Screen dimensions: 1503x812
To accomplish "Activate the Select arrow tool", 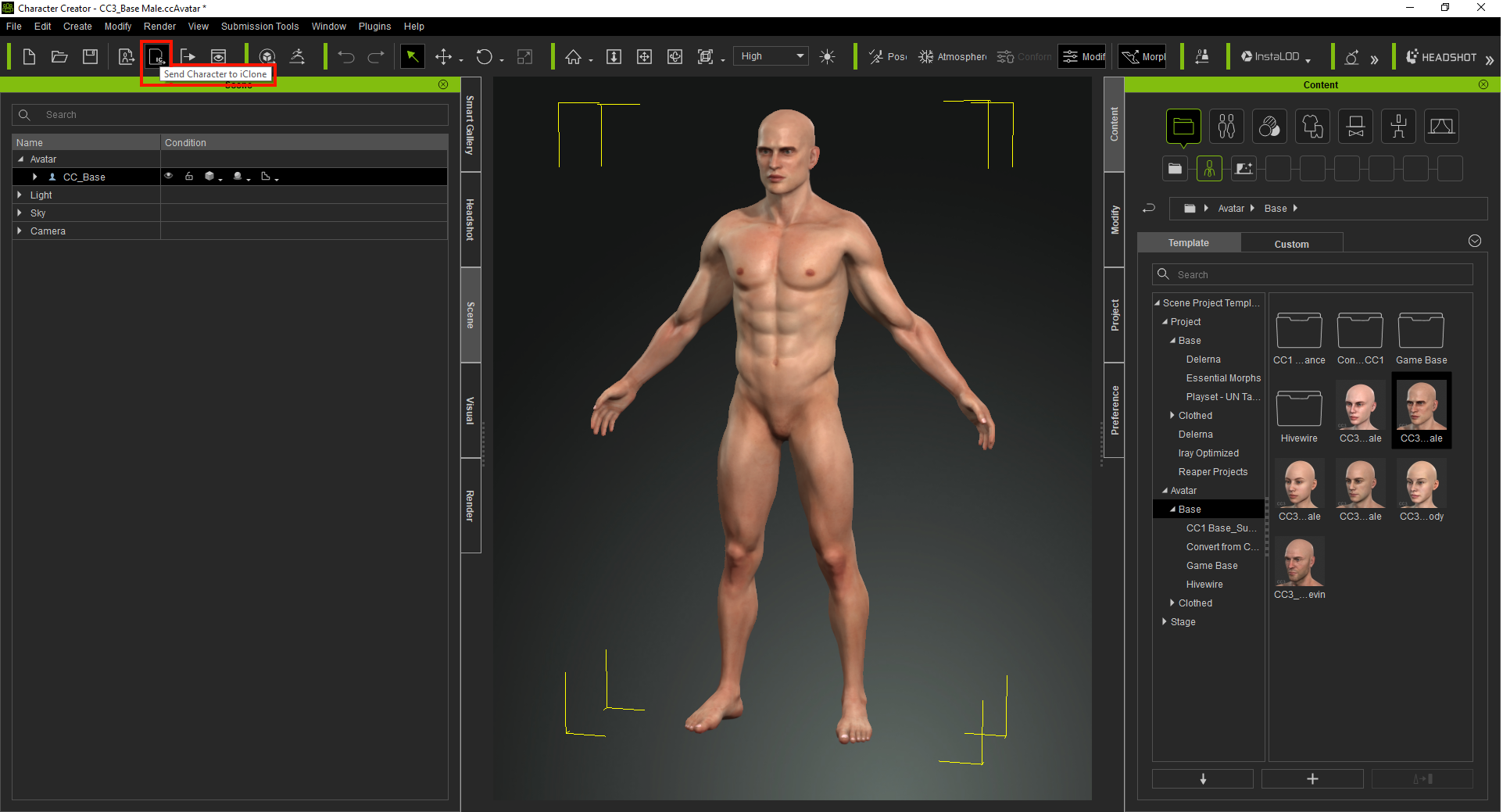I will (412, 57).
